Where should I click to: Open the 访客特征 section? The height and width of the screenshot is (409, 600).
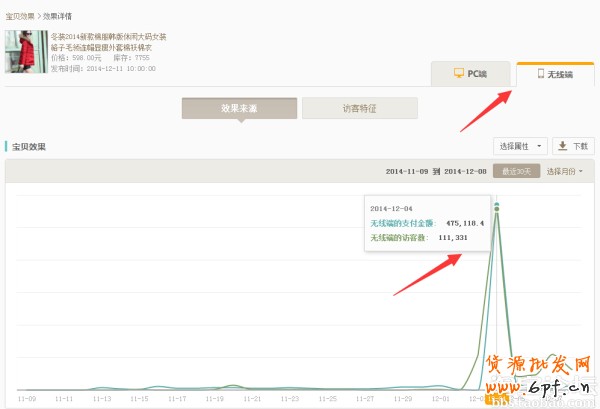[359, 108]
